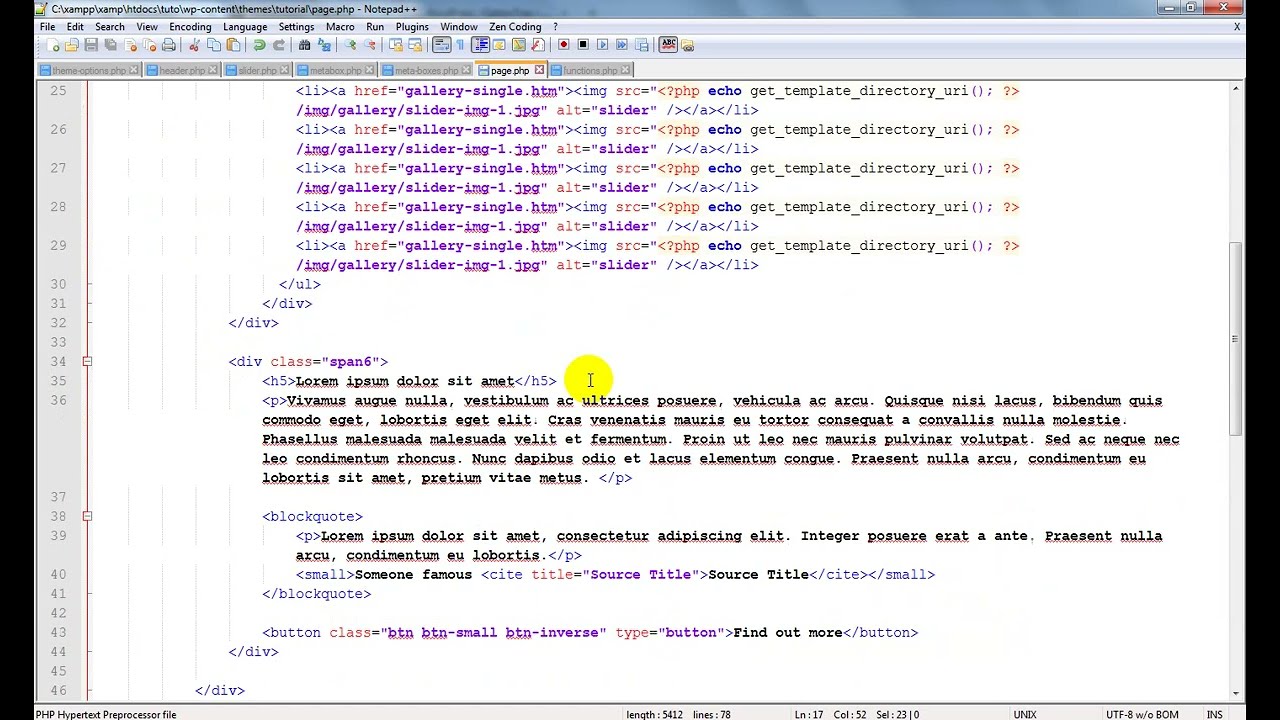Open the Replace dialog icon
Viewport: 1280px width, 720px height.
click(x=324, y=45)
